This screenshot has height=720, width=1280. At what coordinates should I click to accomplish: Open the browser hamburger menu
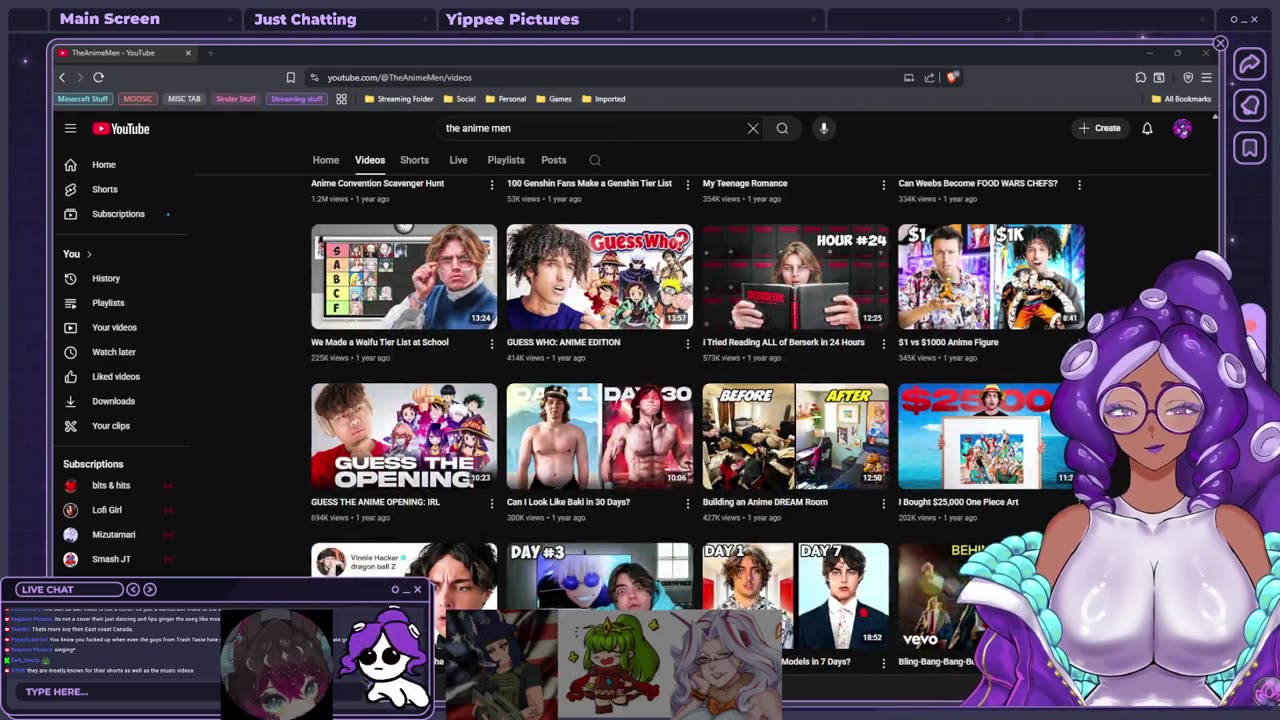point(1206,77)
